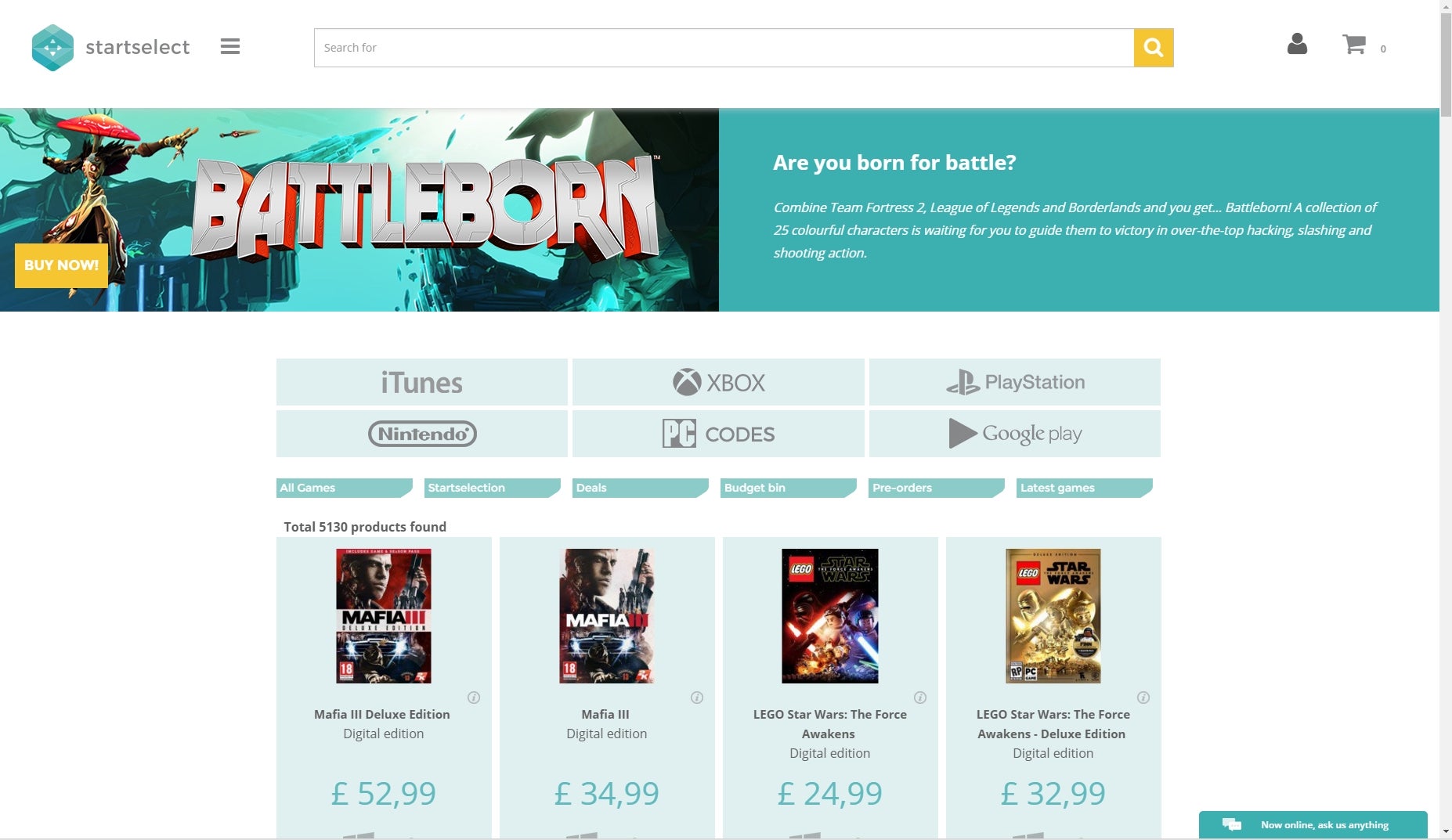
Task: Click the page vertical scrollbar
Action: pos(1446,420)
